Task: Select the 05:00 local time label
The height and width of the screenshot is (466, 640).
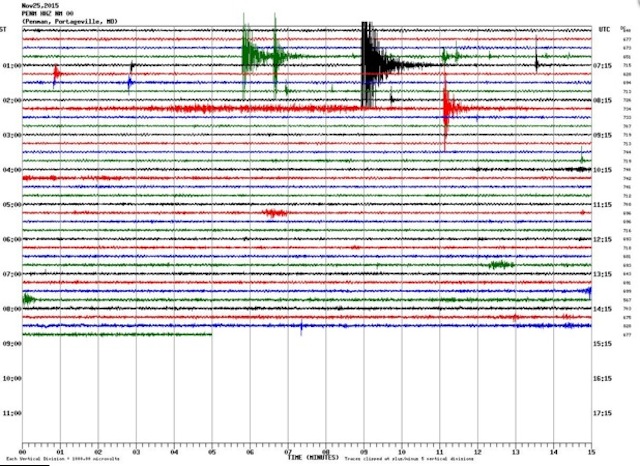Action: tap(12, 204)
